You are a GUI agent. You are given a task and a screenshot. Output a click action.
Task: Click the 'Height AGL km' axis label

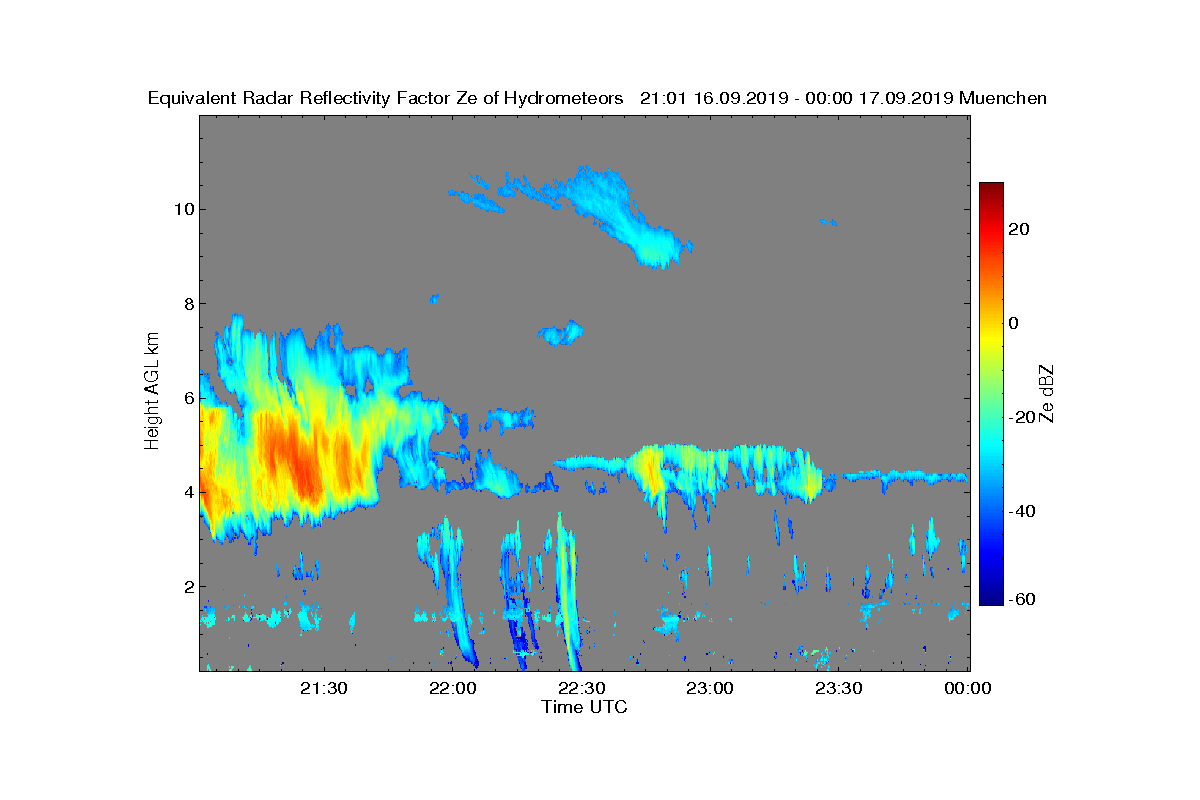pos(152,393)
